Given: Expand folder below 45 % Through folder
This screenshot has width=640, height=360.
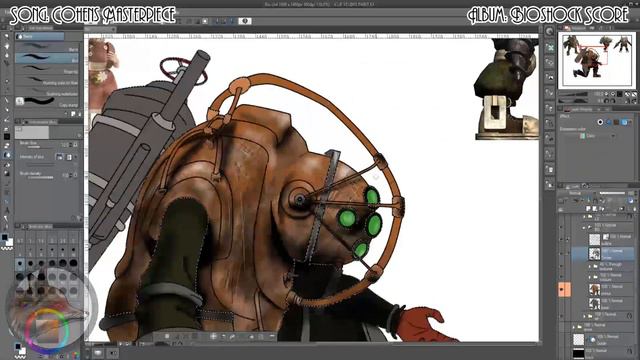Looking at the screenshot, I should pos(589,277).
